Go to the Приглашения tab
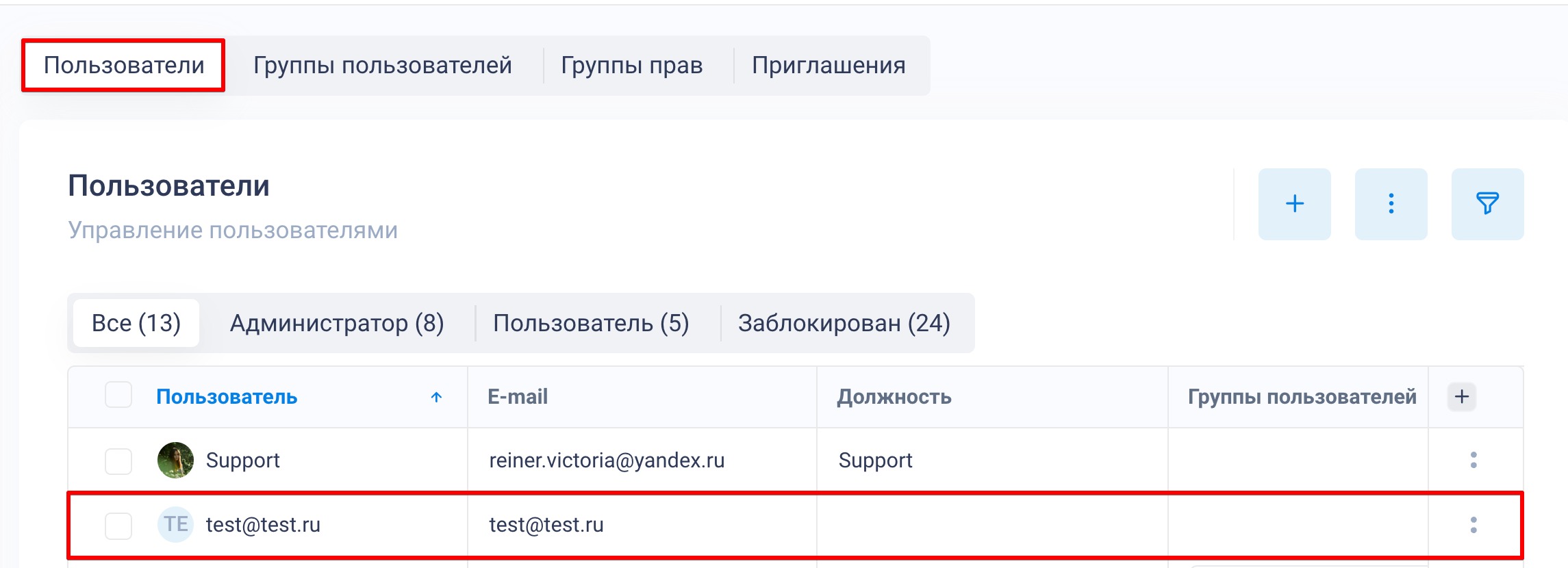The height and width of the screenshot is (568, 1568). point(829,66)
